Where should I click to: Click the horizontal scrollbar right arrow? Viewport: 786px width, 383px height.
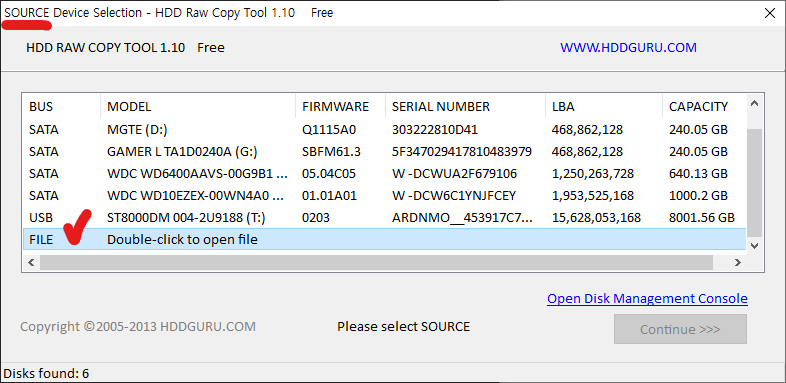pos(737,262)
